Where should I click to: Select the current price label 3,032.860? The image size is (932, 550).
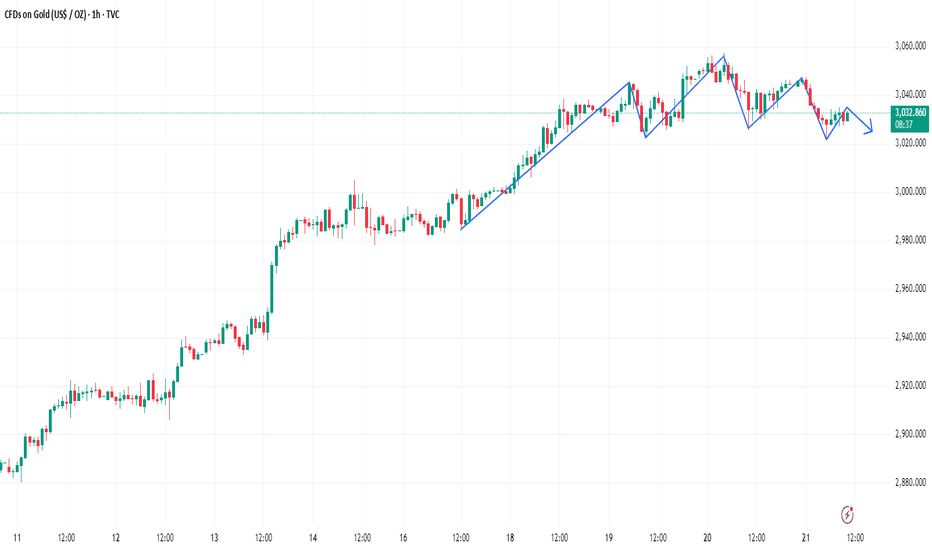pos(911,112)
